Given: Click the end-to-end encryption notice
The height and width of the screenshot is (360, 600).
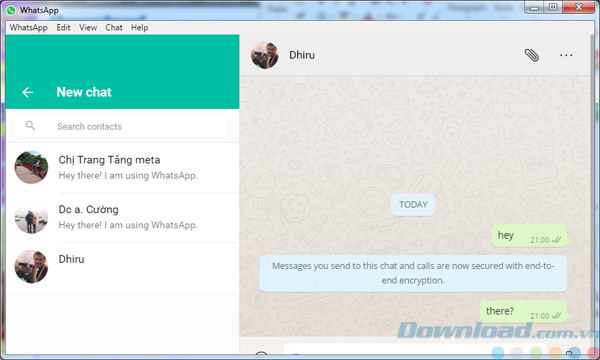Looking at the screenshot, I should 413,273.
